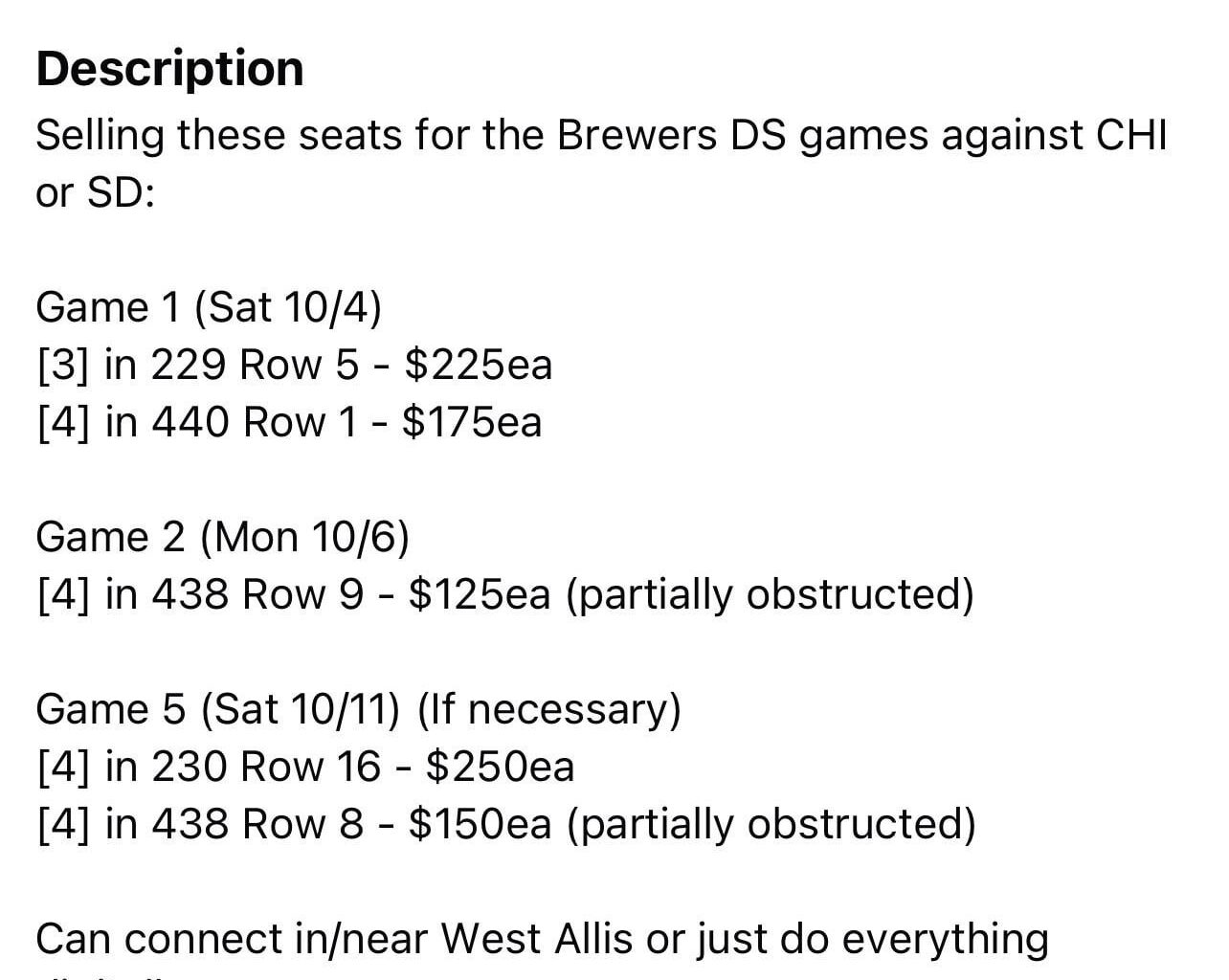Click the Game 2 (Mon 10/6) line
The image size is (1229, 980).
point(222,538)
